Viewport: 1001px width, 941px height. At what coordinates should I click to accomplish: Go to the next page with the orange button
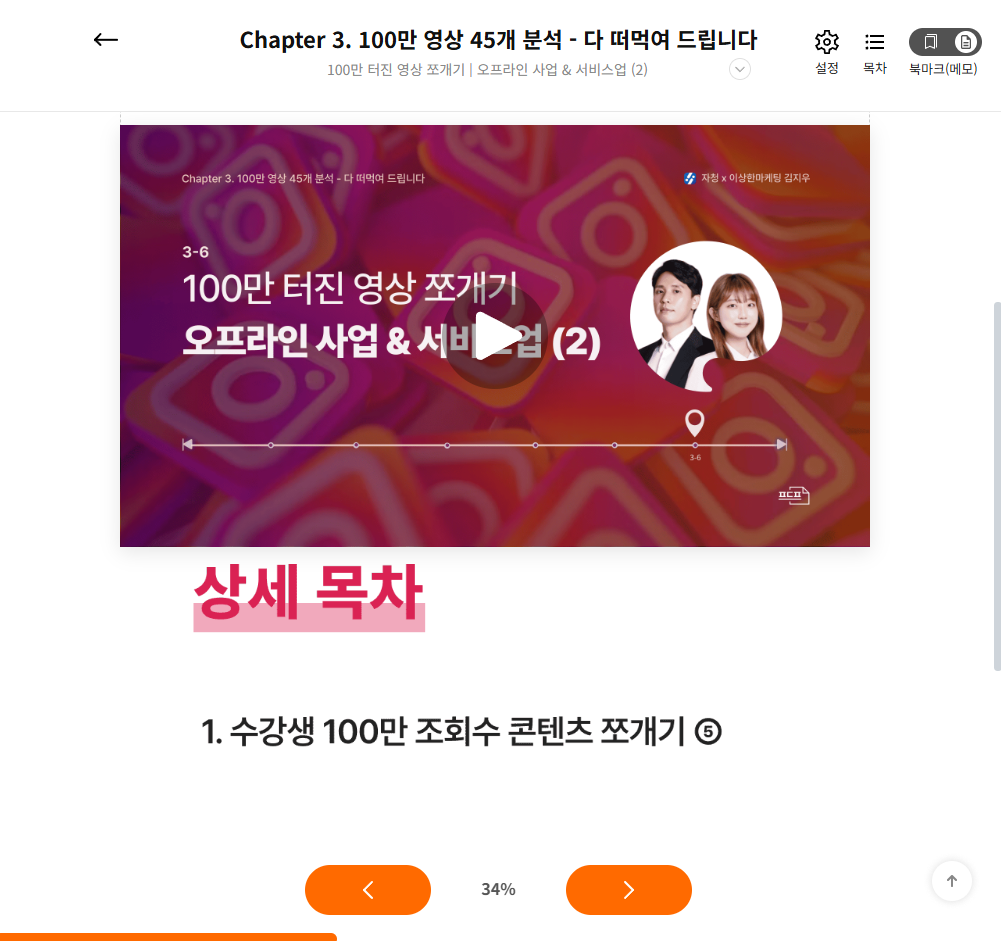click(x=629, y=889)
